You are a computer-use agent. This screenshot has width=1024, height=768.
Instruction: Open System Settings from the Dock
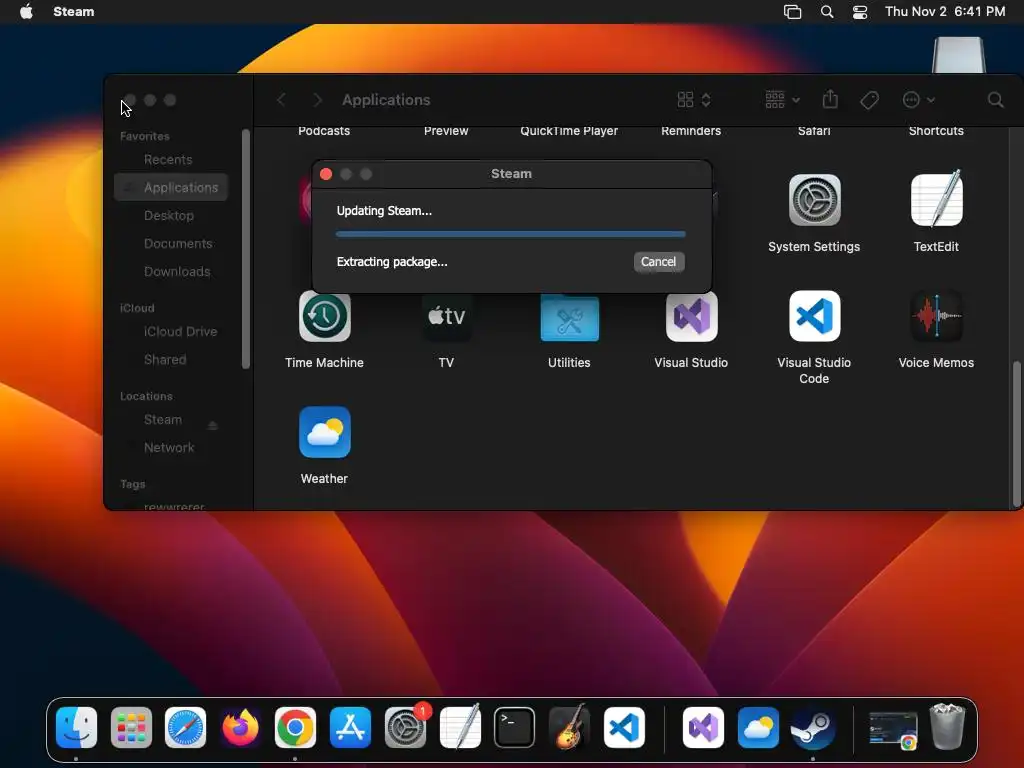[x=405, y=728]
